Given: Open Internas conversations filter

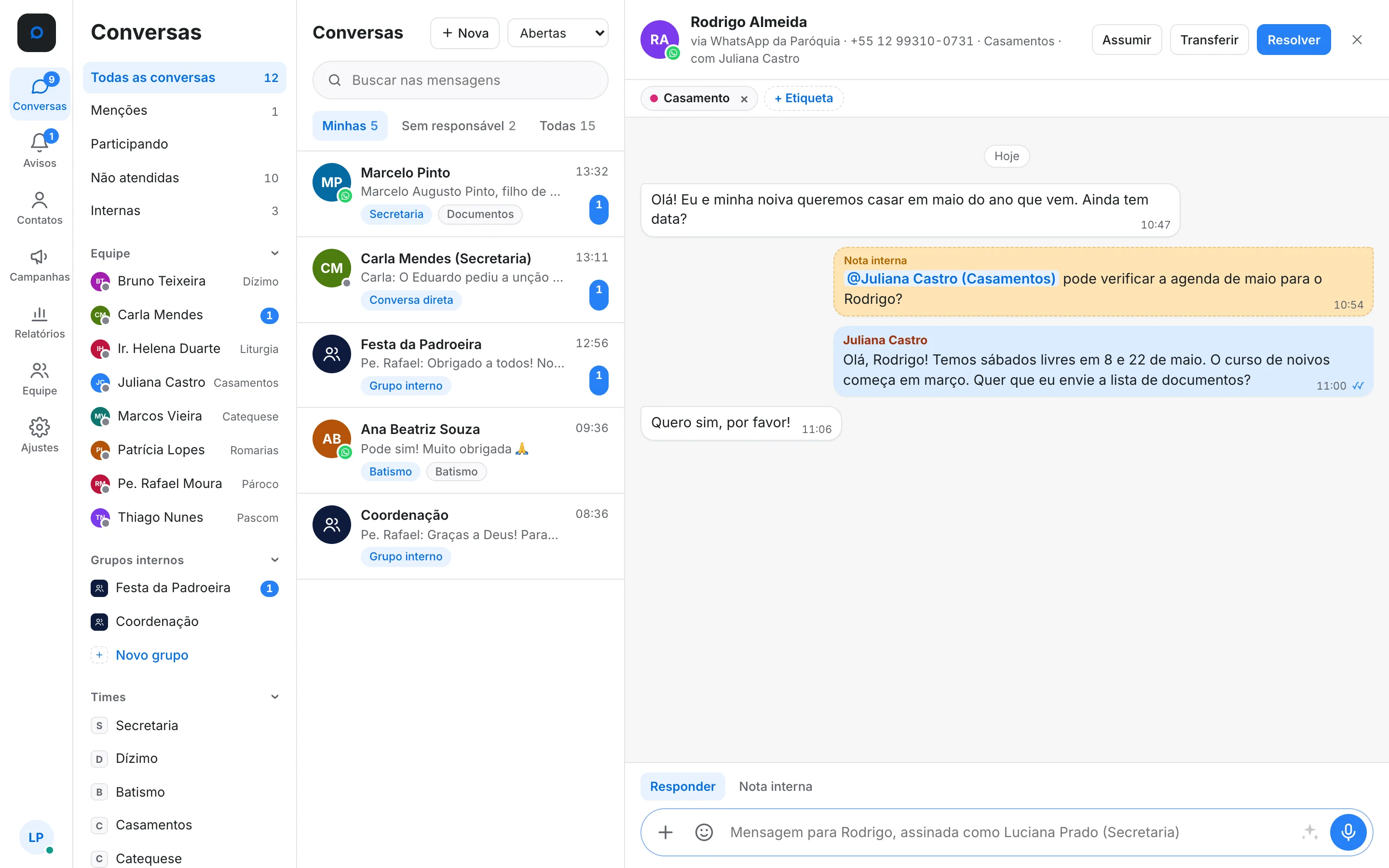Looking at the screenshot, I should click(x=184, y=211).
